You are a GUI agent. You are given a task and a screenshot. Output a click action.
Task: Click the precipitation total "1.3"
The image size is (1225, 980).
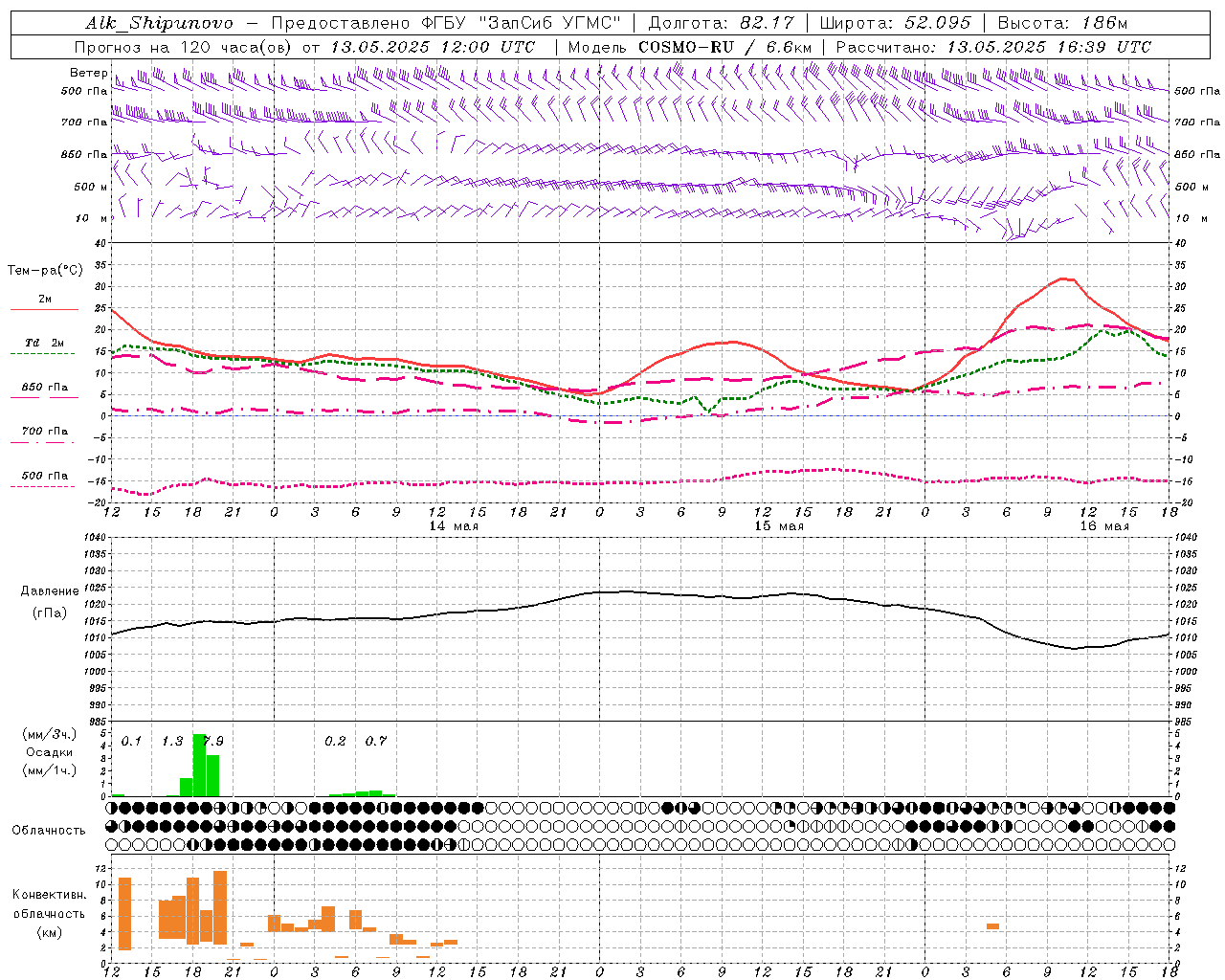tap(172, 741)
